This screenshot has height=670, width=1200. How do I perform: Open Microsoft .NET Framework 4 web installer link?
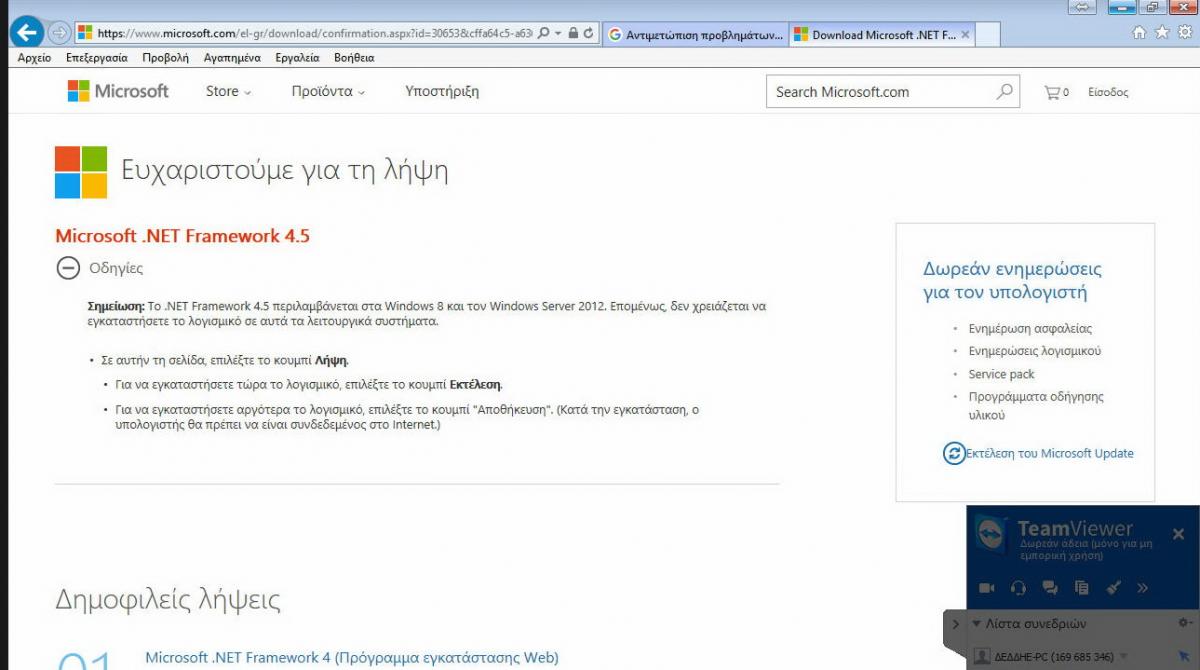352,657
